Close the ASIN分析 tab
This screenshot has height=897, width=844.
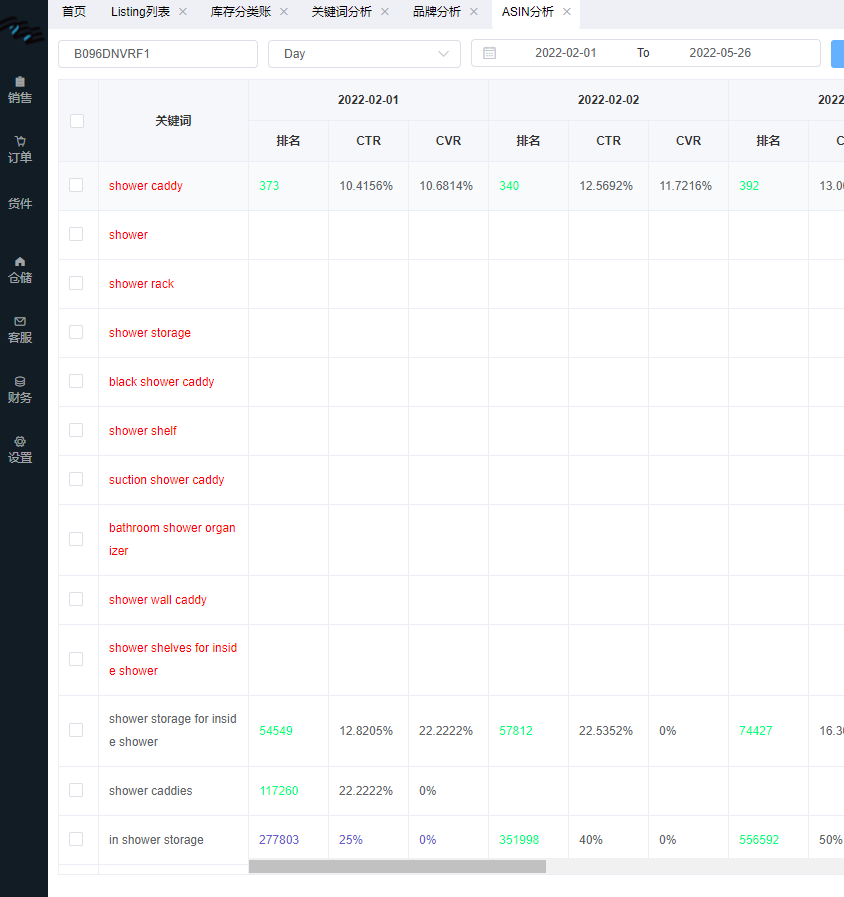coord(566,12)
